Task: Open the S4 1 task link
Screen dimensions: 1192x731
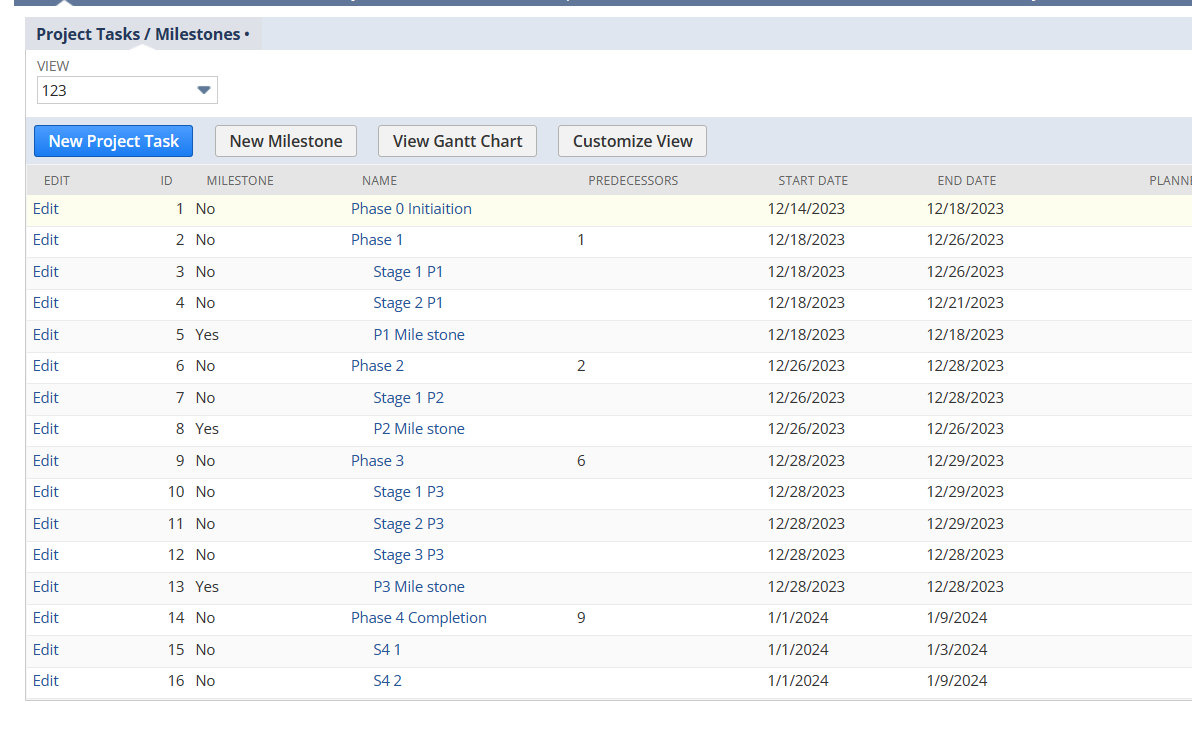Action: coord(387,650)
